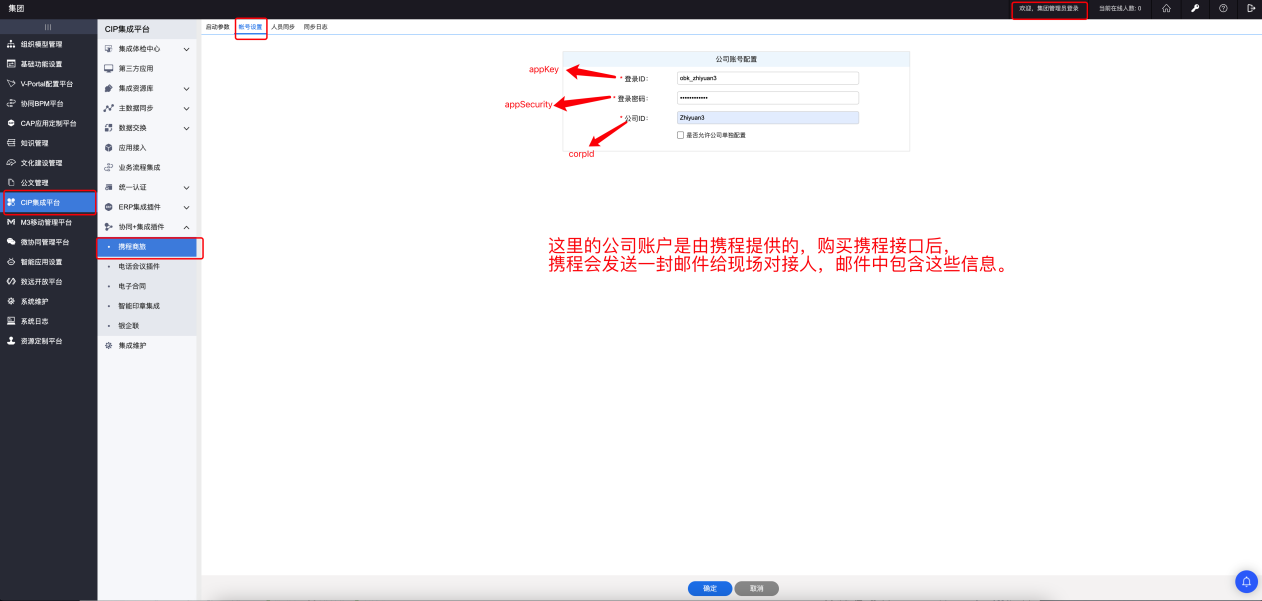
Task: Click the 登录密码 input field
Action: [768, 98]
